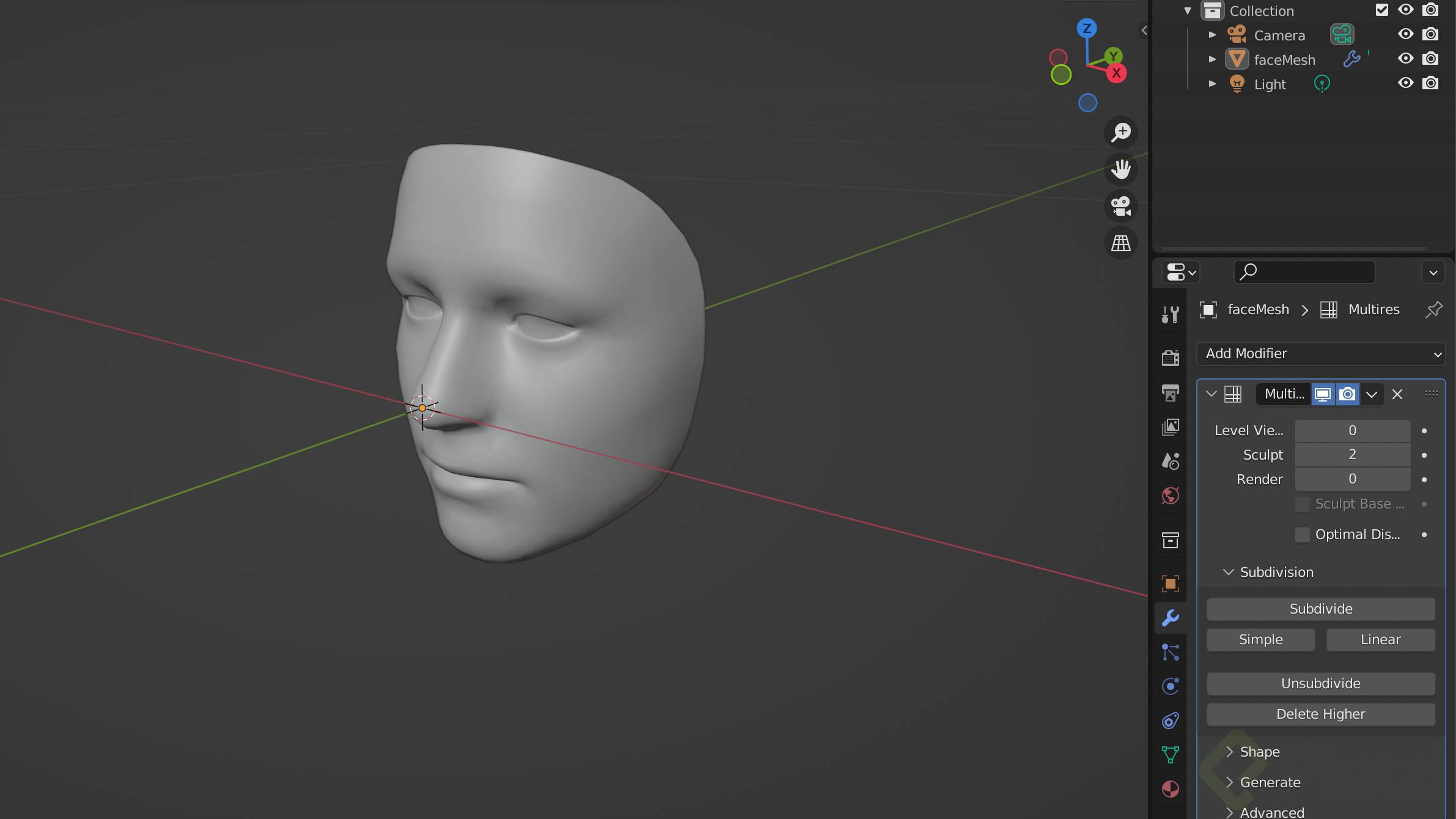Open the Material Properties tab
The image size is (1456, 819).
1171,788
